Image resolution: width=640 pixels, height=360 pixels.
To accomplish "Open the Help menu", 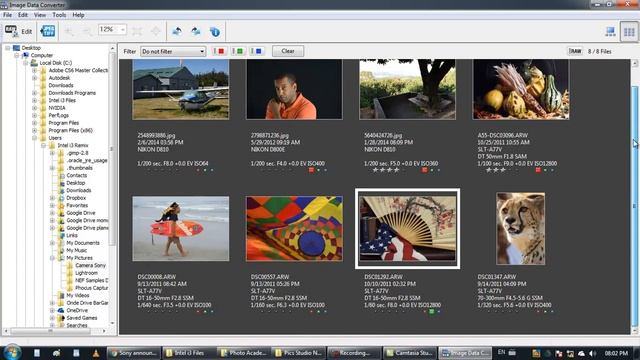I will pos(78,15).
